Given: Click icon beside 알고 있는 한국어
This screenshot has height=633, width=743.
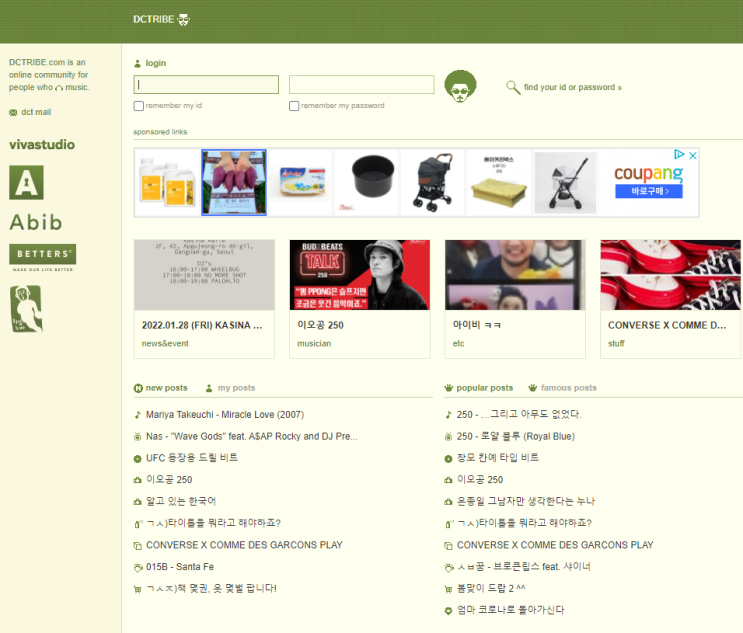Looking at the screenshot, I should point(137,502).
